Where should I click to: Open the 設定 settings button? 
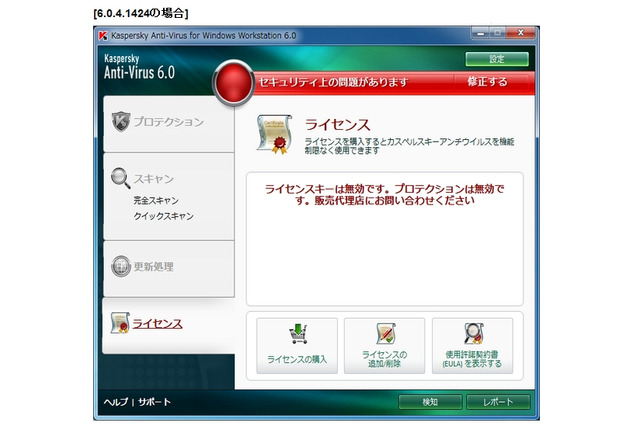point(497,59)
